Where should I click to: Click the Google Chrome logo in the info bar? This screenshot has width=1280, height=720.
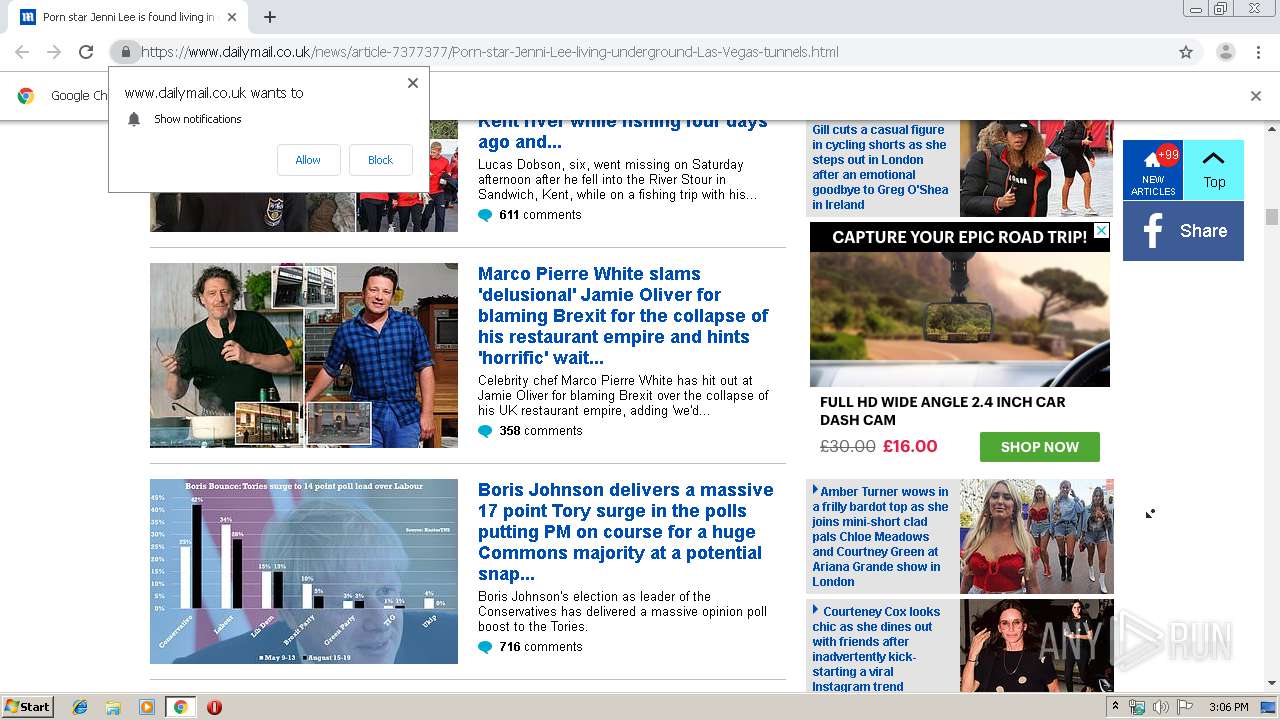click(x=26, y=96)
